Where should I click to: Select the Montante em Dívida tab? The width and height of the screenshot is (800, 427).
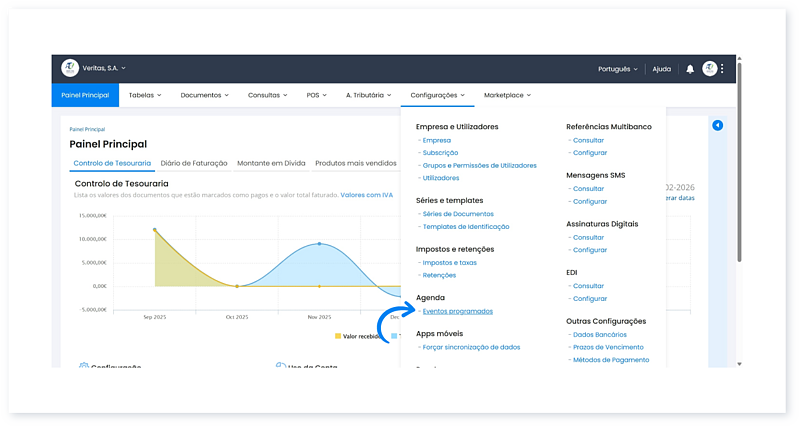click(x=271, y=163)
